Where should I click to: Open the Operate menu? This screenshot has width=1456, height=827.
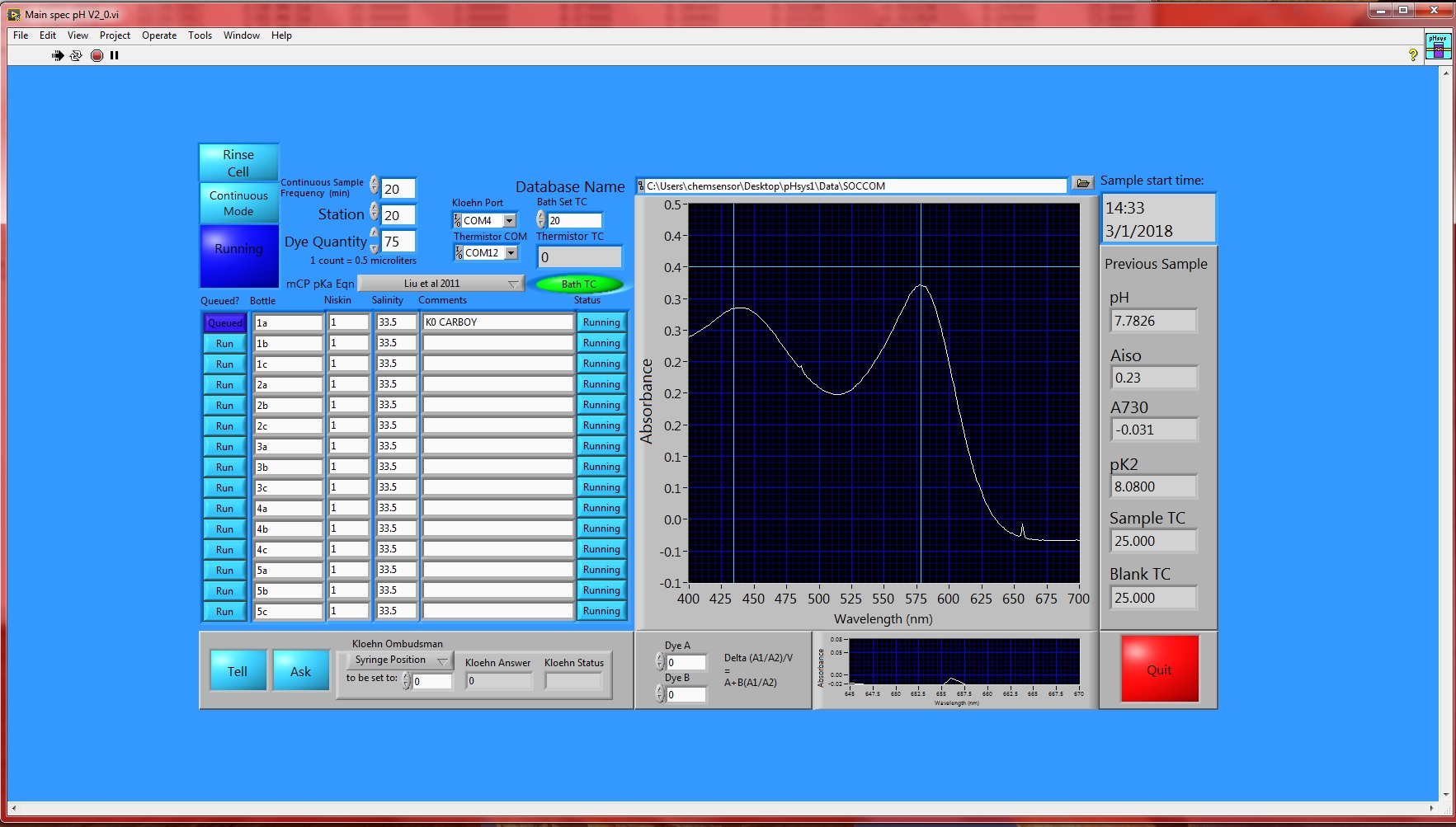159,35
